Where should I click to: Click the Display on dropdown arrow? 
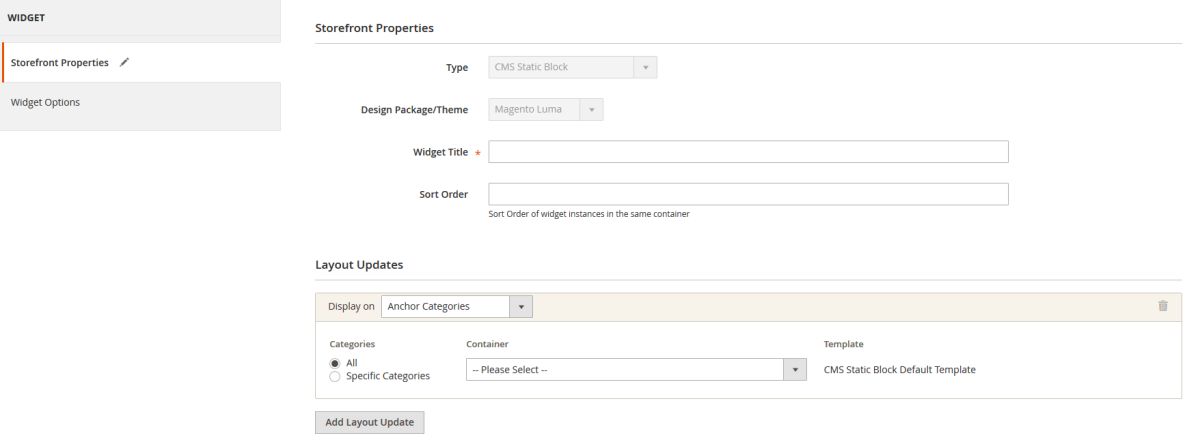click(x=521, y=307)
